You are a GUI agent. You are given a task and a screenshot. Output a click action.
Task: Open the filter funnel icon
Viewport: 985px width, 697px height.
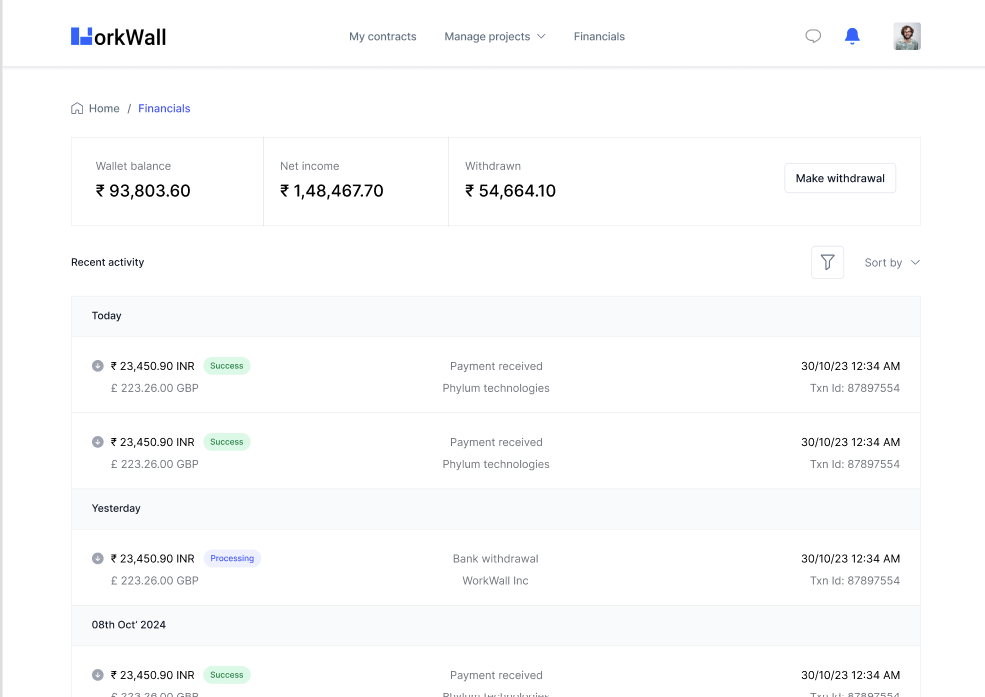pyautogui.click(x=827, y=262)
